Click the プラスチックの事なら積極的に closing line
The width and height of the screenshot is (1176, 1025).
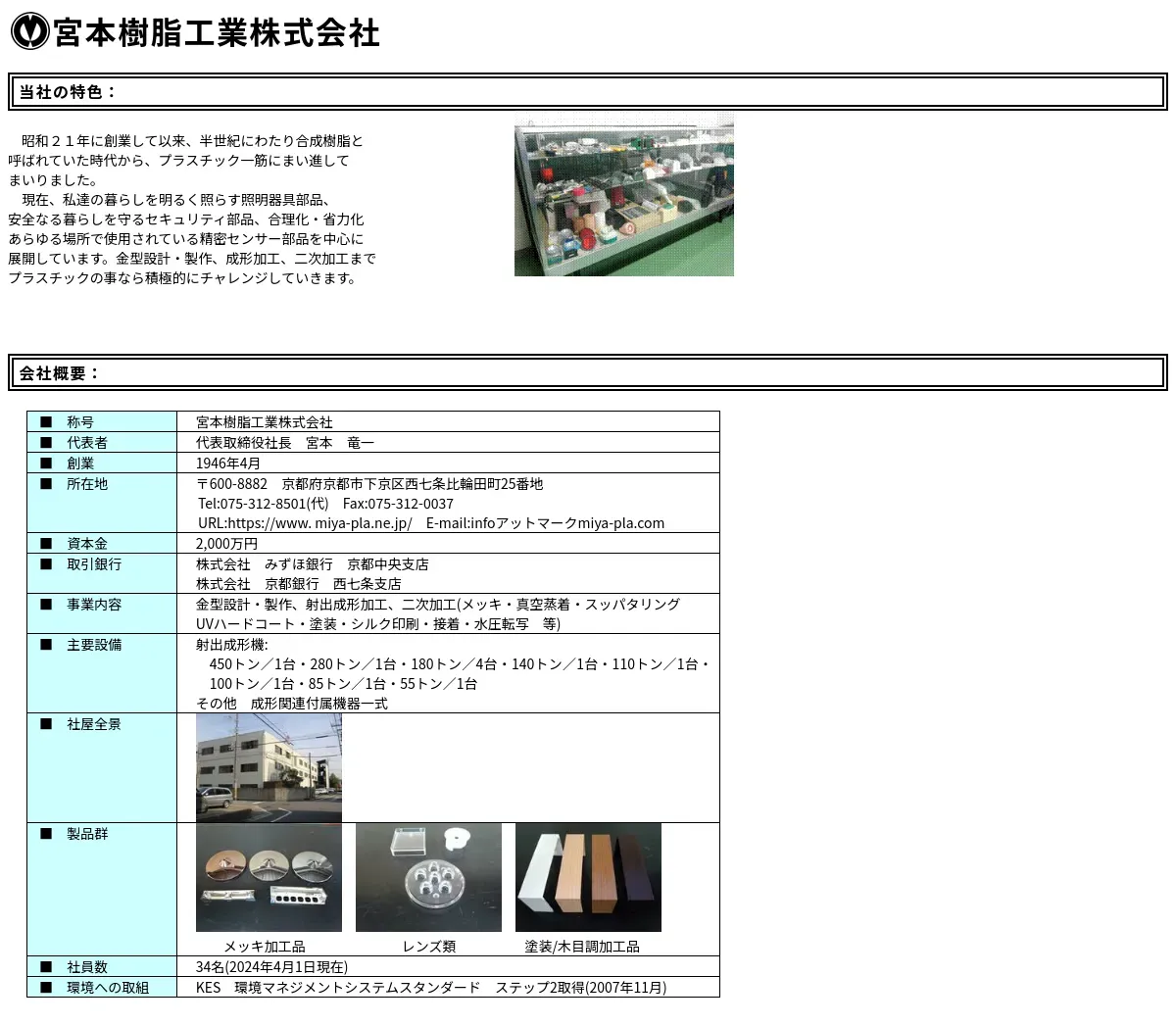[x=182, y=278]
